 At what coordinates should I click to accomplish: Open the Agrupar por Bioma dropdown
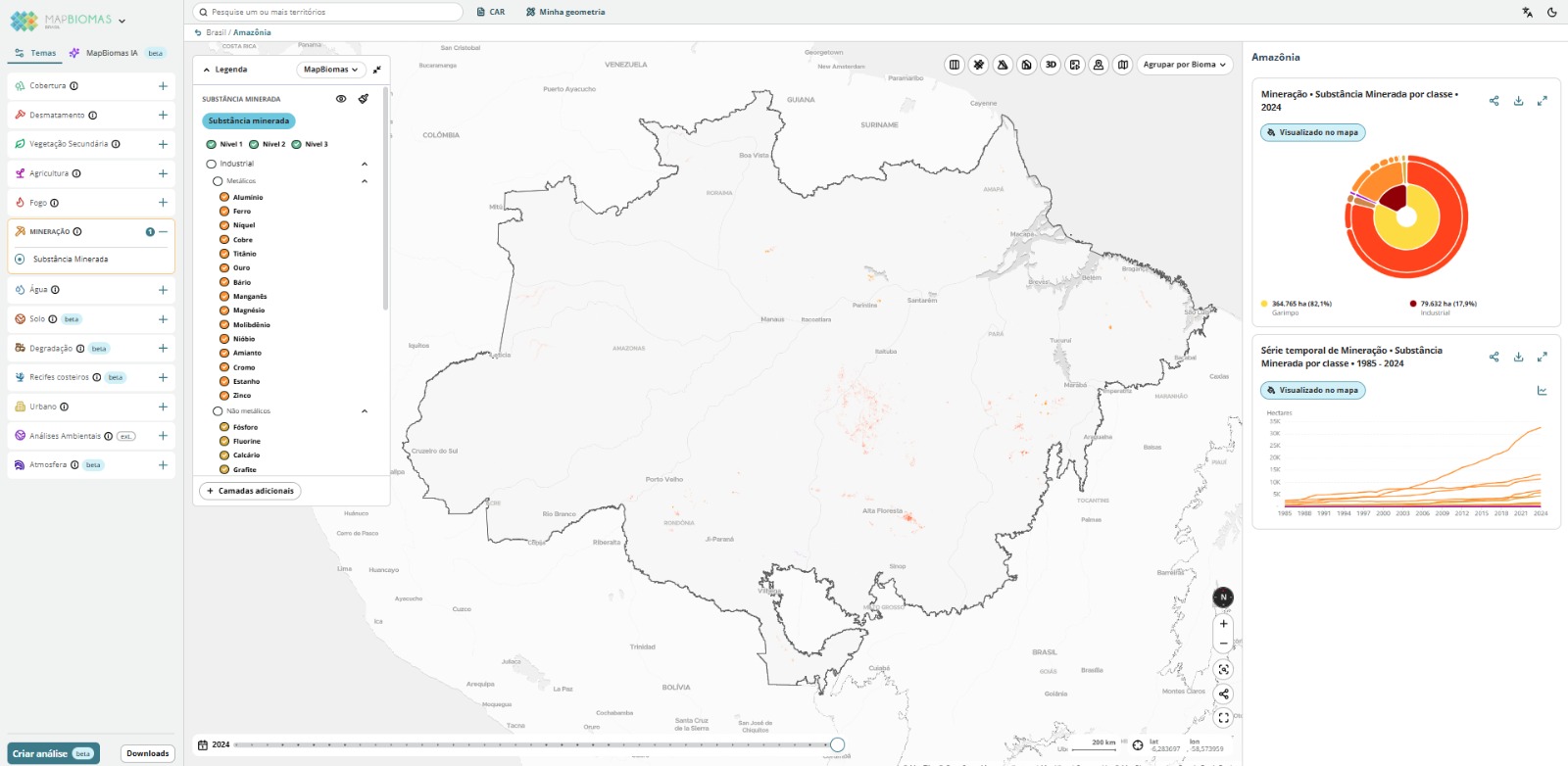[1184, 65]
